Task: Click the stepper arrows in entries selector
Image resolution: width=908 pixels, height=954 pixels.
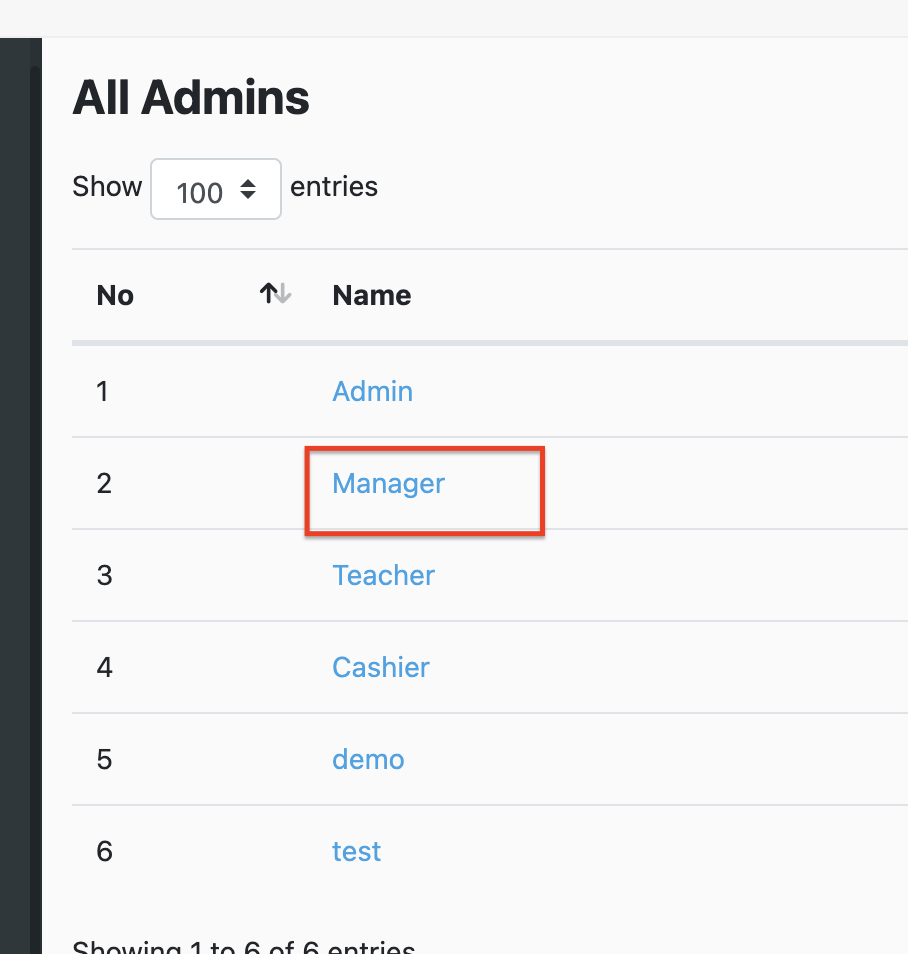Action: [248, 189]
